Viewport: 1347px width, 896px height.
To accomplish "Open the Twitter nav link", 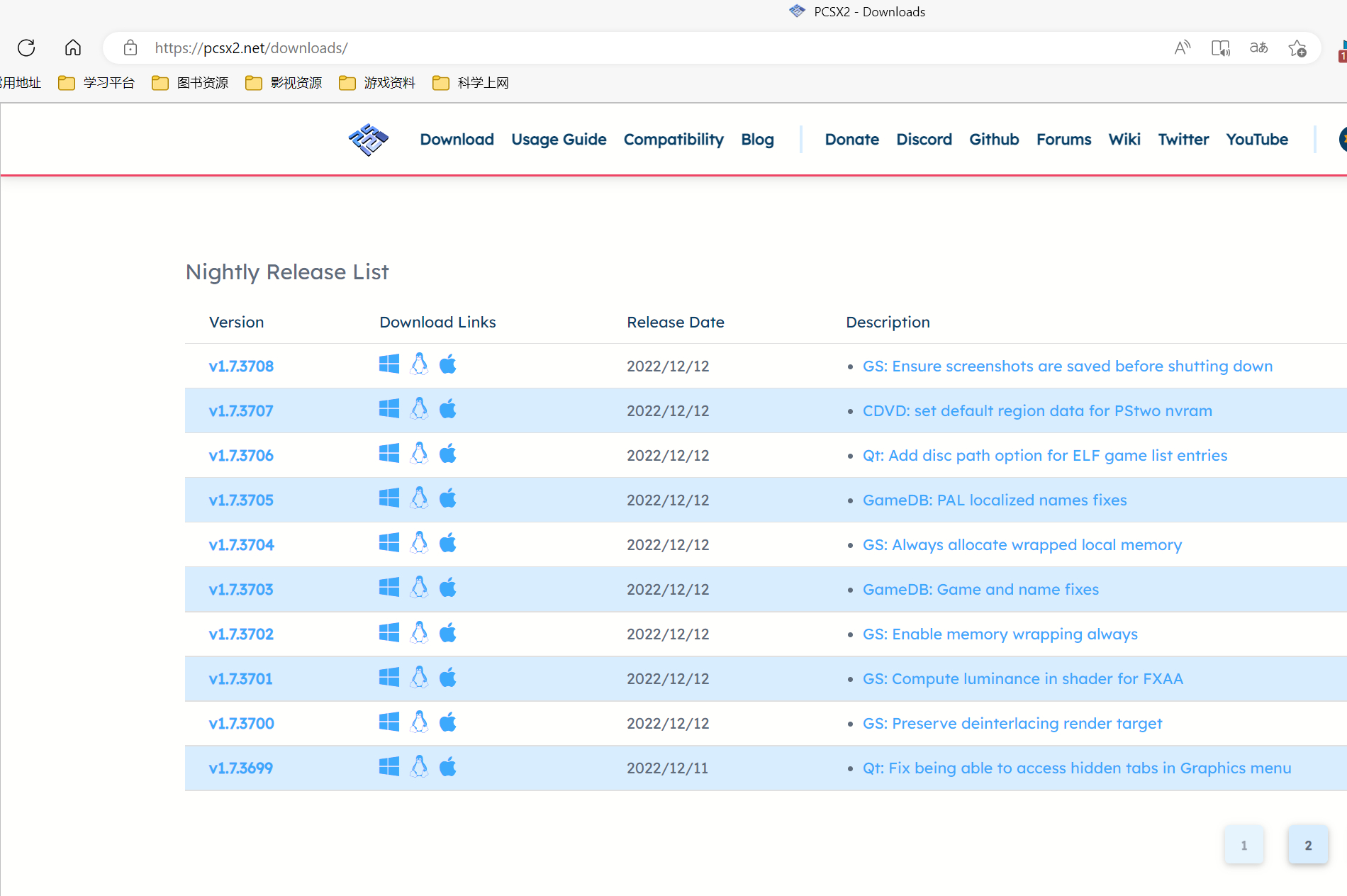I will click(1183, 140).
